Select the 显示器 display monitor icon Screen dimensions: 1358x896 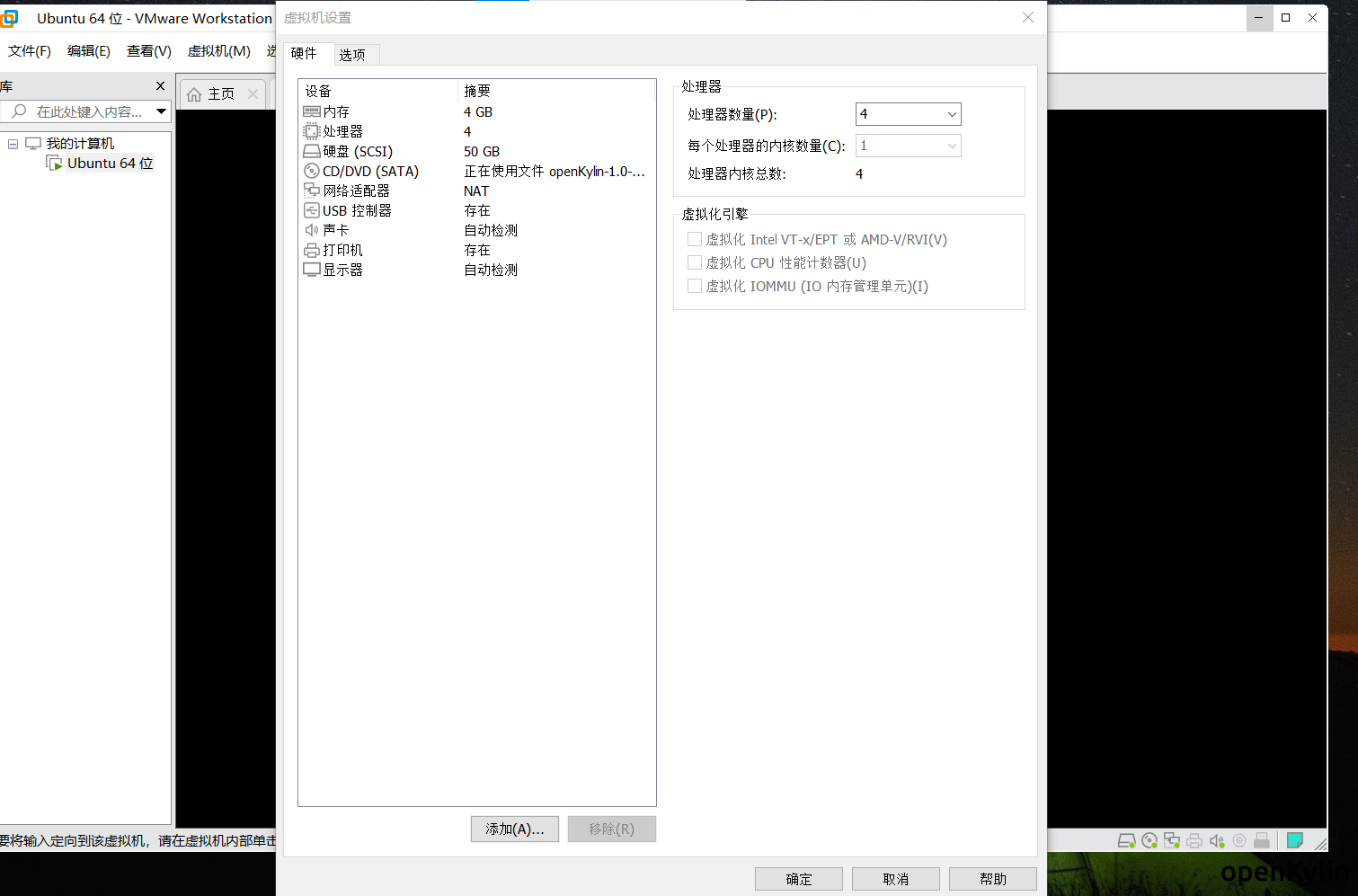(x=311, y=270)
